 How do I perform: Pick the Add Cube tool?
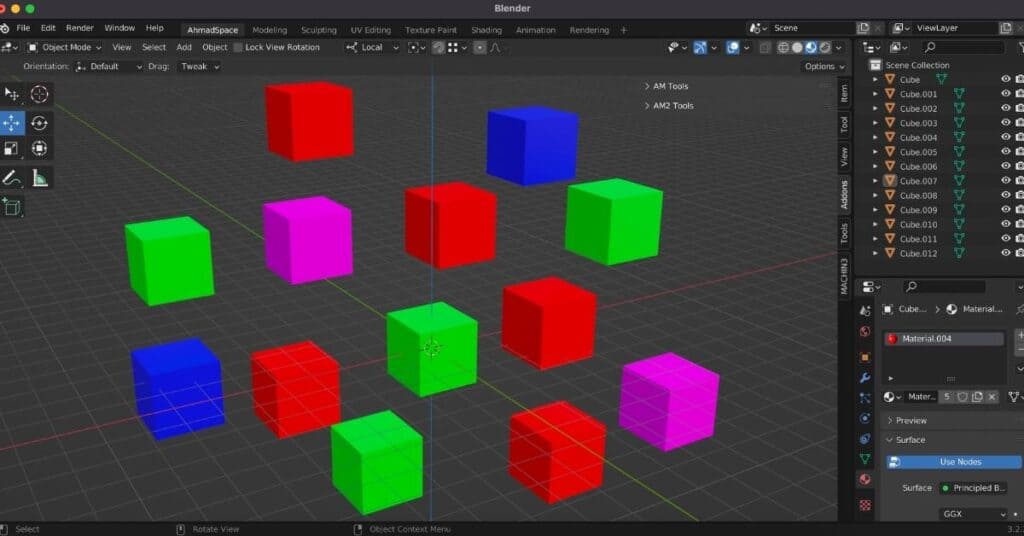coord(12,207)
